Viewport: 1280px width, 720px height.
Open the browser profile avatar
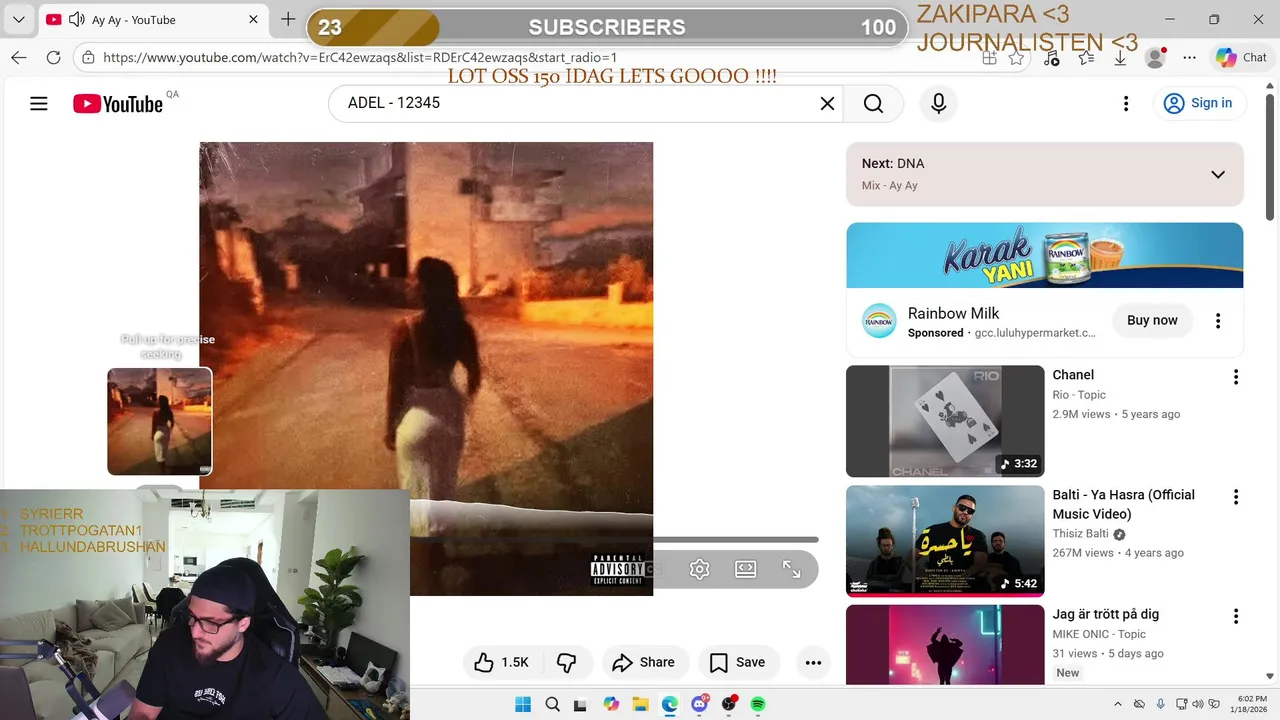[x=1155, y=58]
